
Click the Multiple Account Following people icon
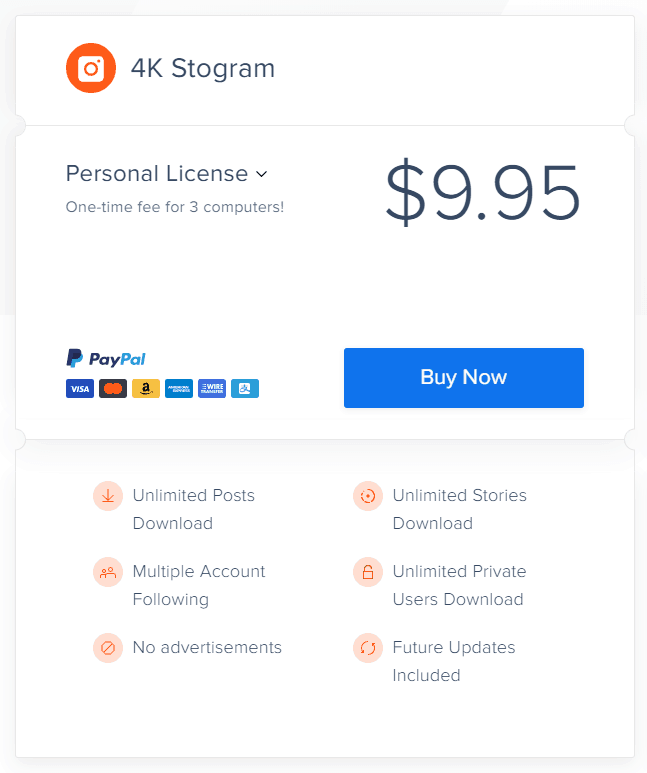point(108,572)
